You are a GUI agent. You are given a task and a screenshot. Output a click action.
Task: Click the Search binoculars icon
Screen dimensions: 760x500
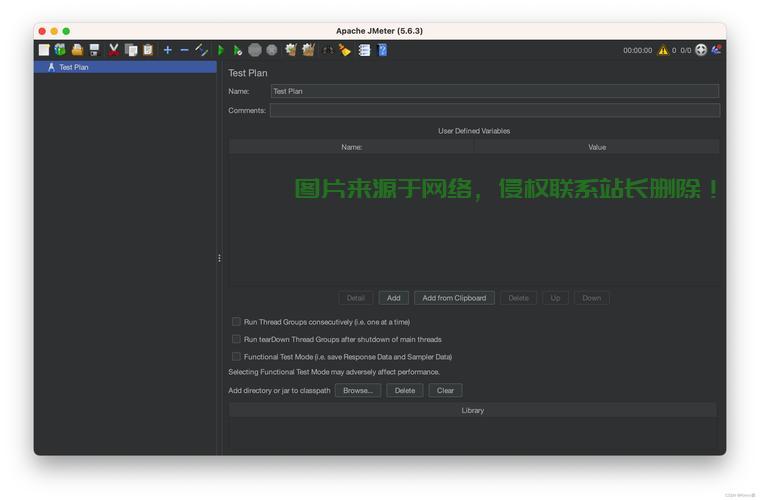pyautogui.click(x=328, y=50)
